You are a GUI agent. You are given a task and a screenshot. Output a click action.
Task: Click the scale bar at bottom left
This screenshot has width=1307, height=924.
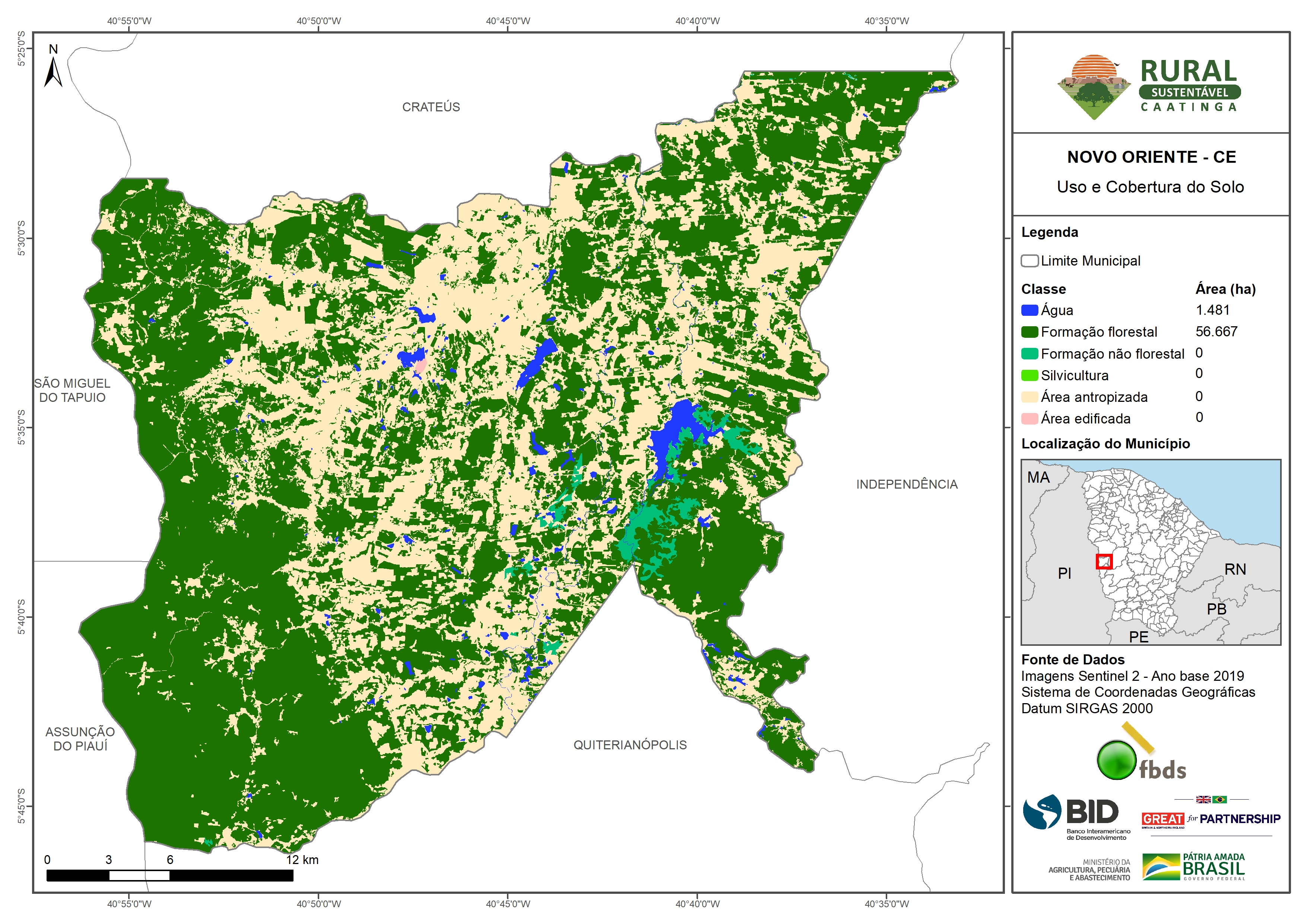169,875
